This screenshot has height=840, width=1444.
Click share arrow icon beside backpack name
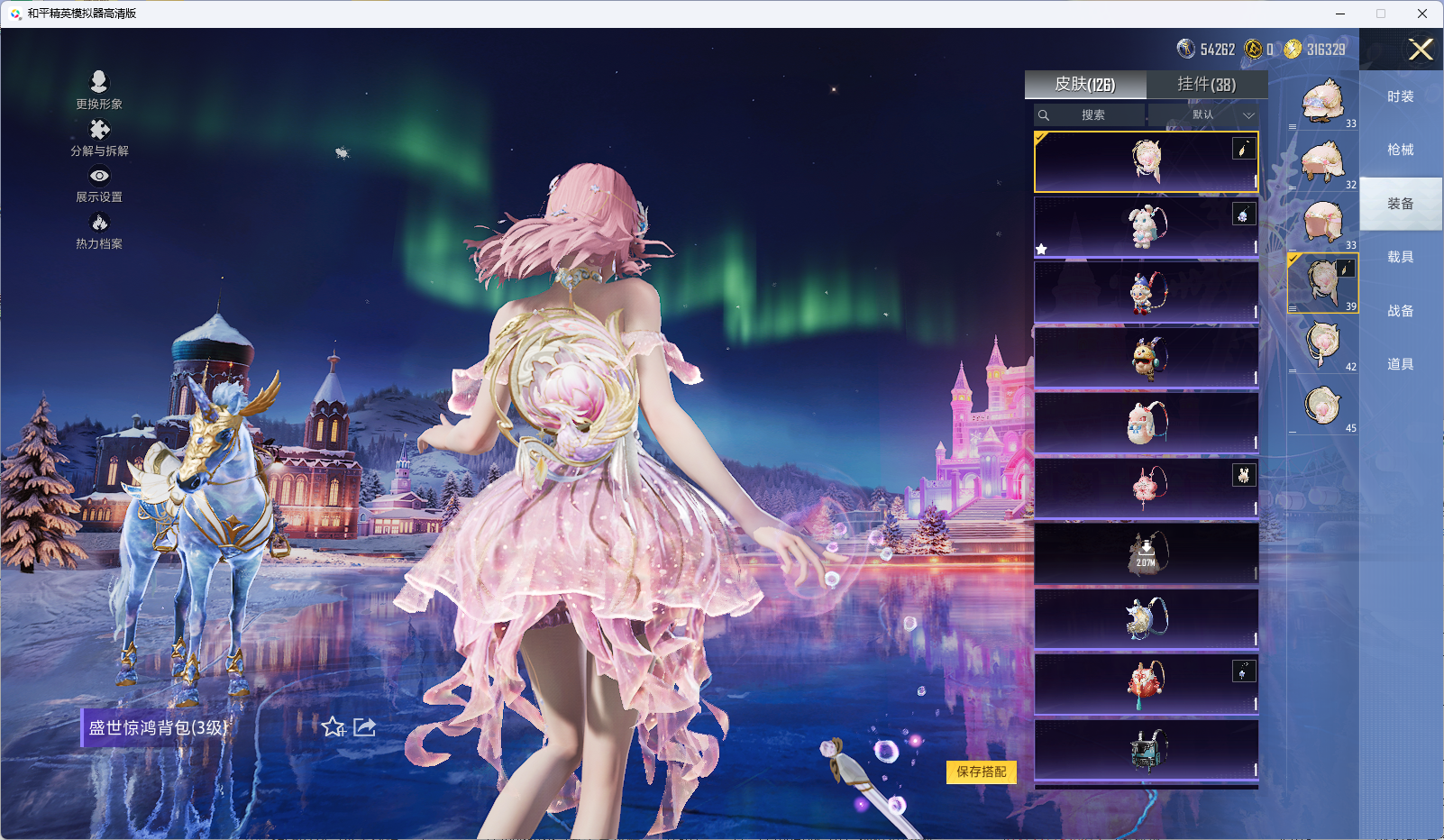tap(365, 726)
